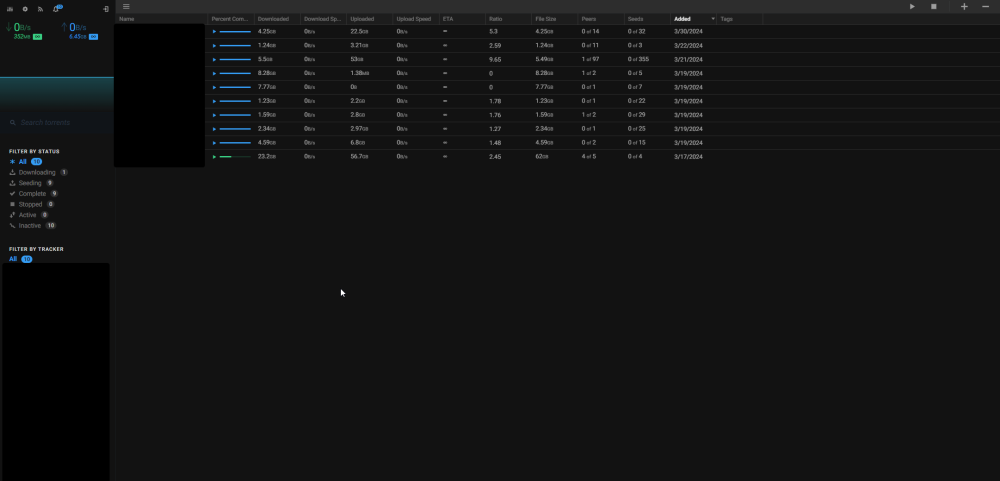Click green progress bar in 3/17/2024 row
This screenshot has width=1000, height=481.
235,156
